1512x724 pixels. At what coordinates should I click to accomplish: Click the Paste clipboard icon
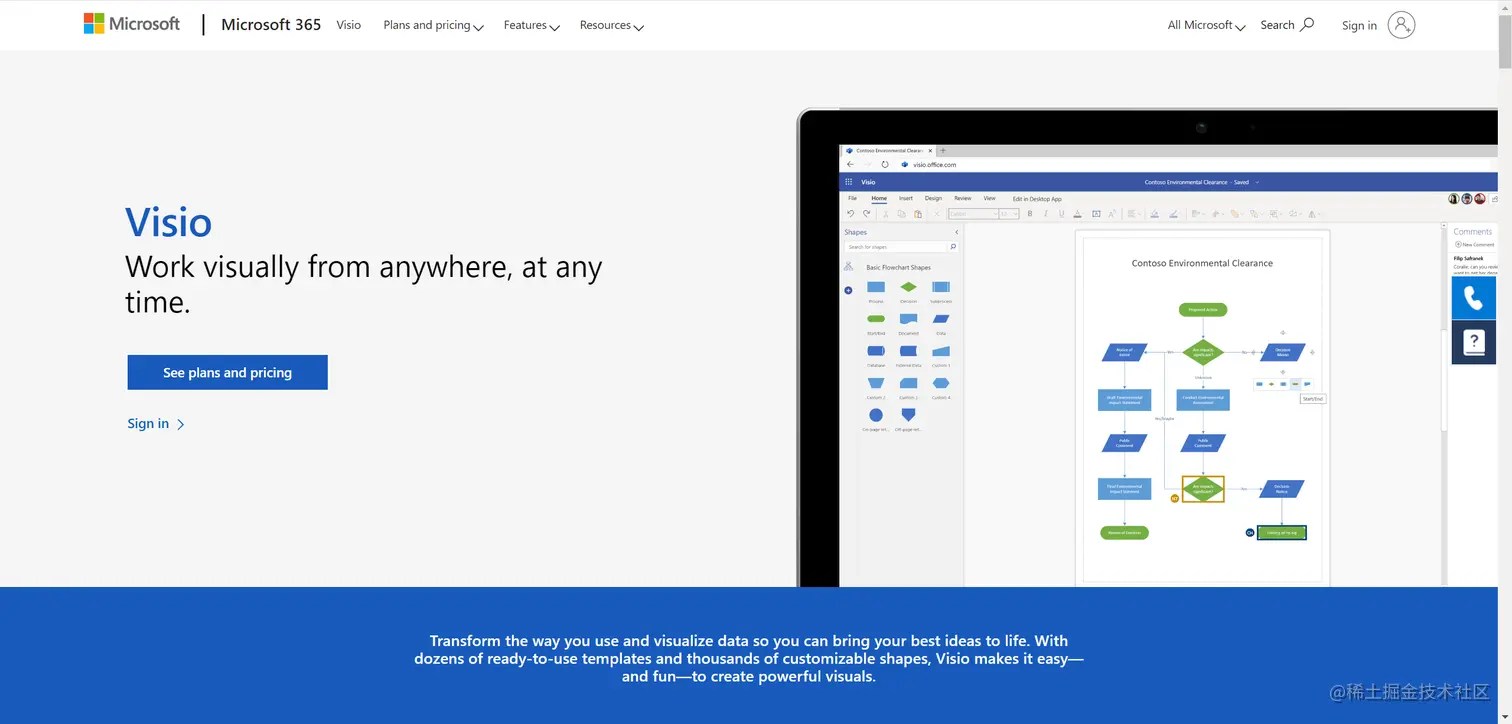[x=918, y=214]
